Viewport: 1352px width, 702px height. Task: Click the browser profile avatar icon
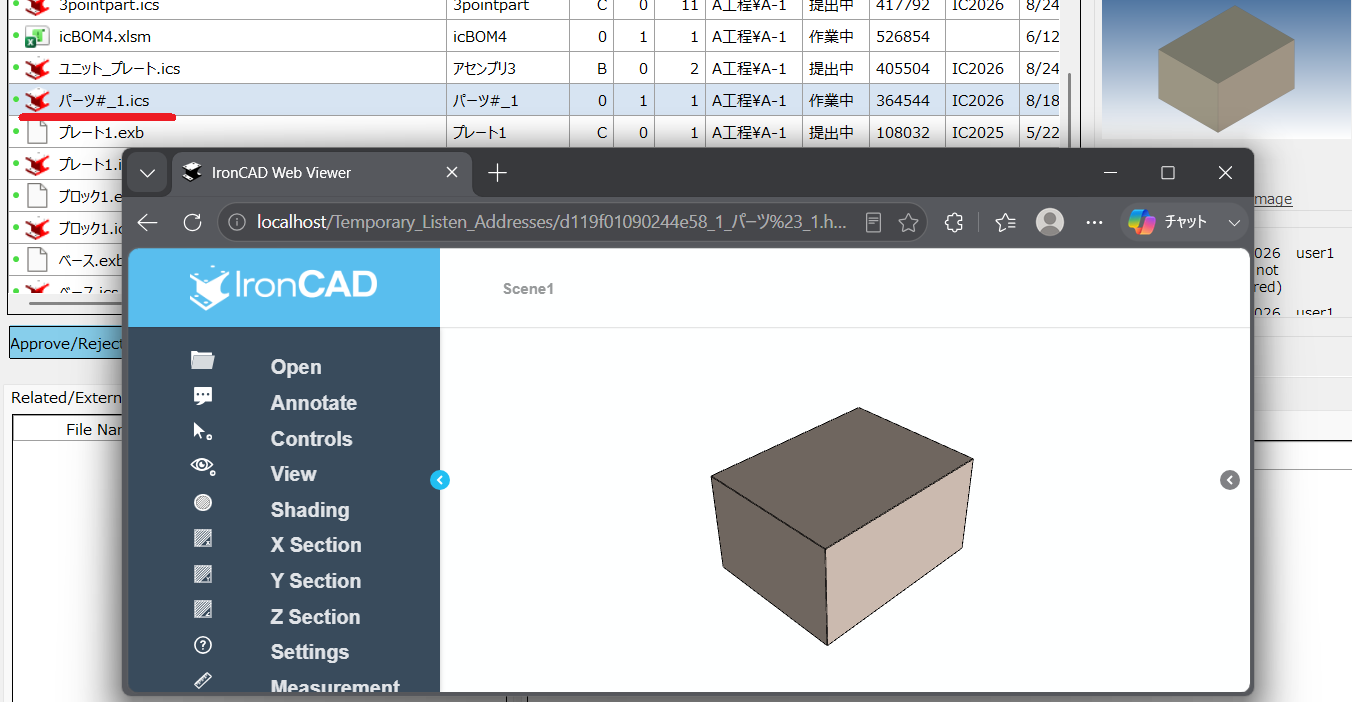tap(1050, 222)
